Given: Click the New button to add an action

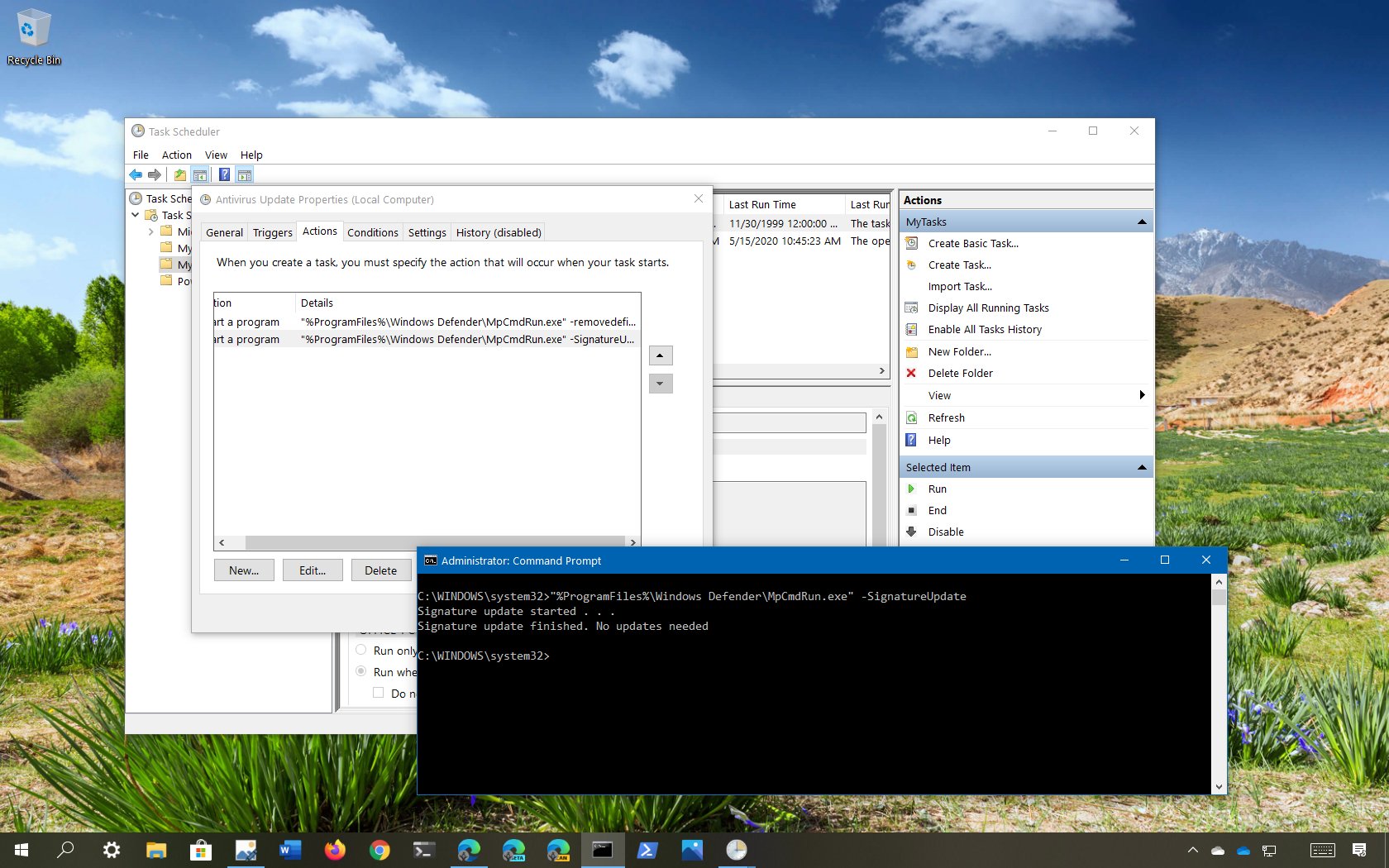Looking at the screenshot, I should tap(243, 570).
